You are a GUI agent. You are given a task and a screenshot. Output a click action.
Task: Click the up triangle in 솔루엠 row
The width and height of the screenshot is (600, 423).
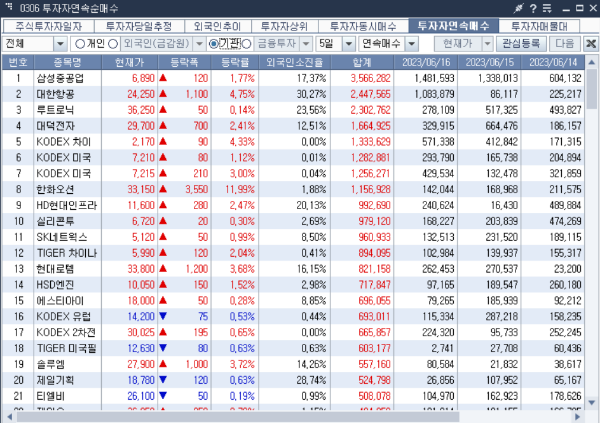pyautogui.click(x=163, y=364)
